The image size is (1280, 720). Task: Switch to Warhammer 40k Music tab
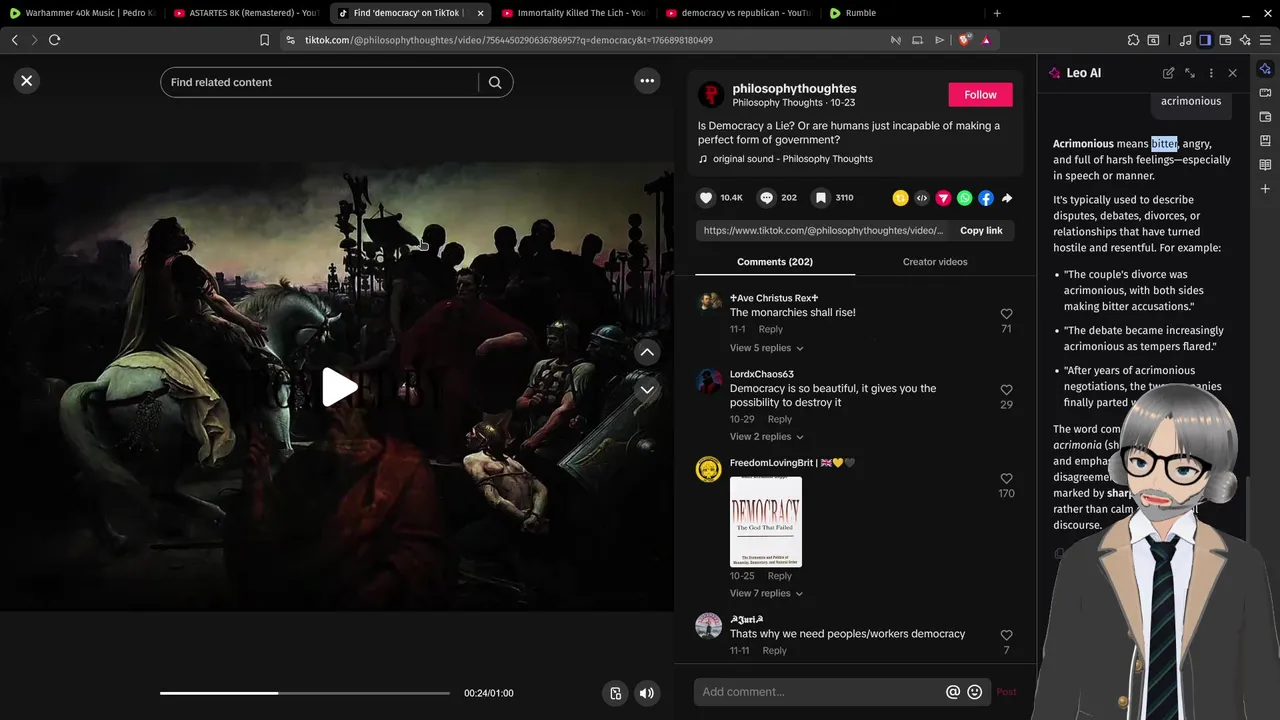(x=83, y=13)
